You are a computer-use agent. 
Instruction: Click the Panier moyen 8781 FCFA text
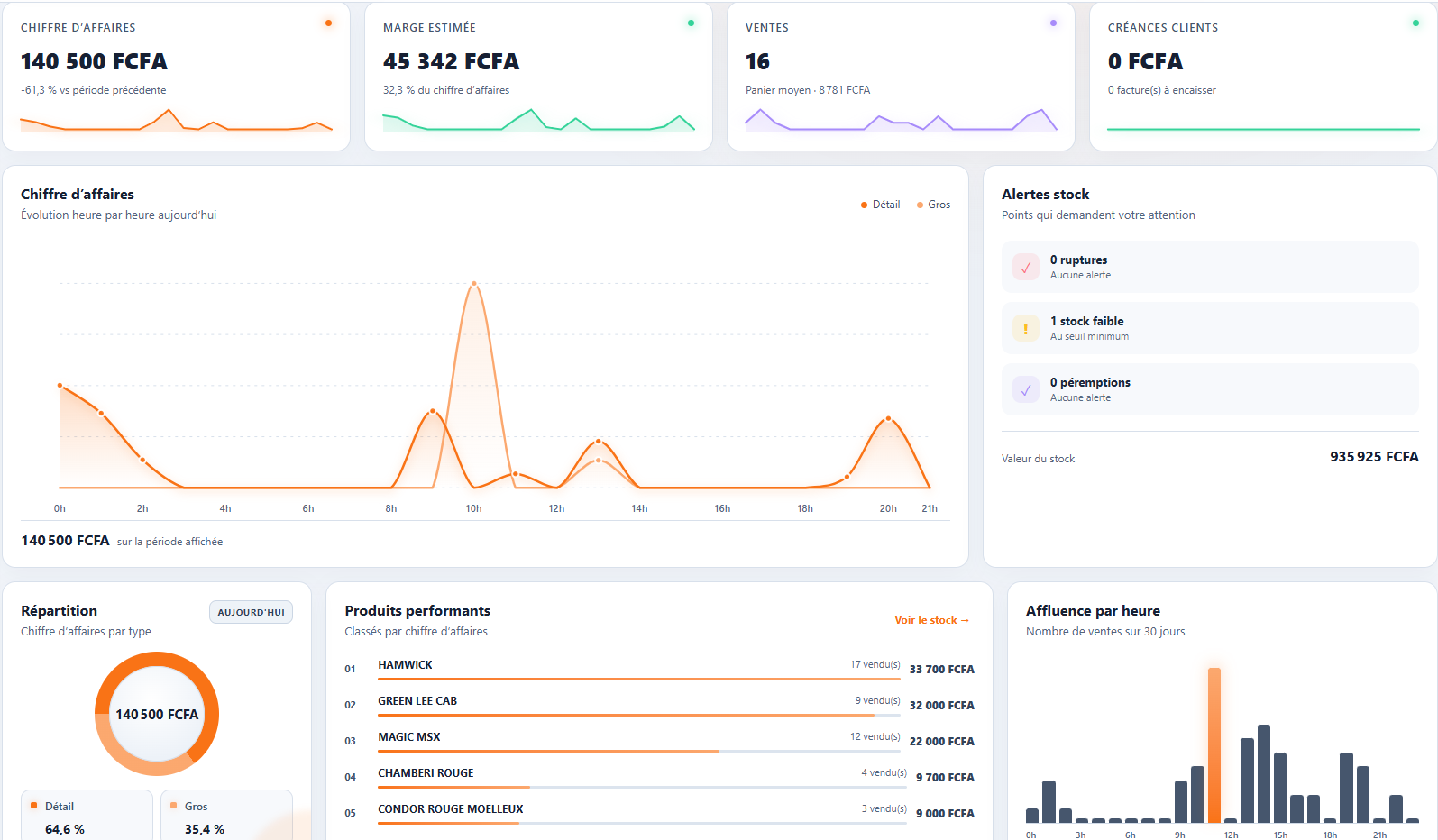pos(808,90)
